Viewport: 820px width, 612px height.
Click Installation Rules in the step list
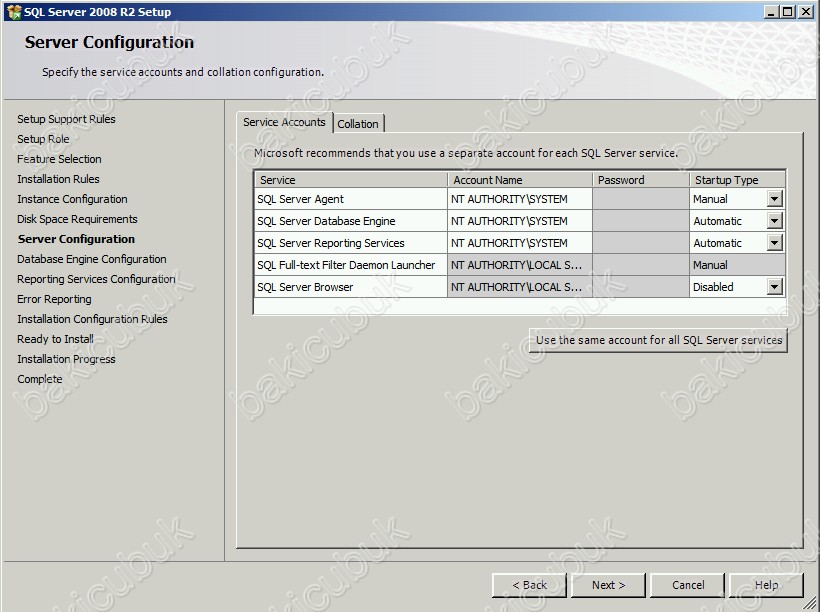click(x=58, y=179)
